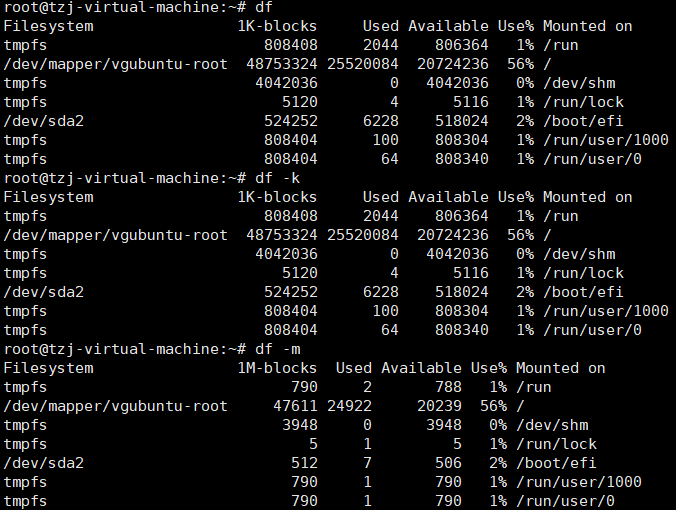
Task: Click the root prompt on the topmost line
Action: pos(120,7)
